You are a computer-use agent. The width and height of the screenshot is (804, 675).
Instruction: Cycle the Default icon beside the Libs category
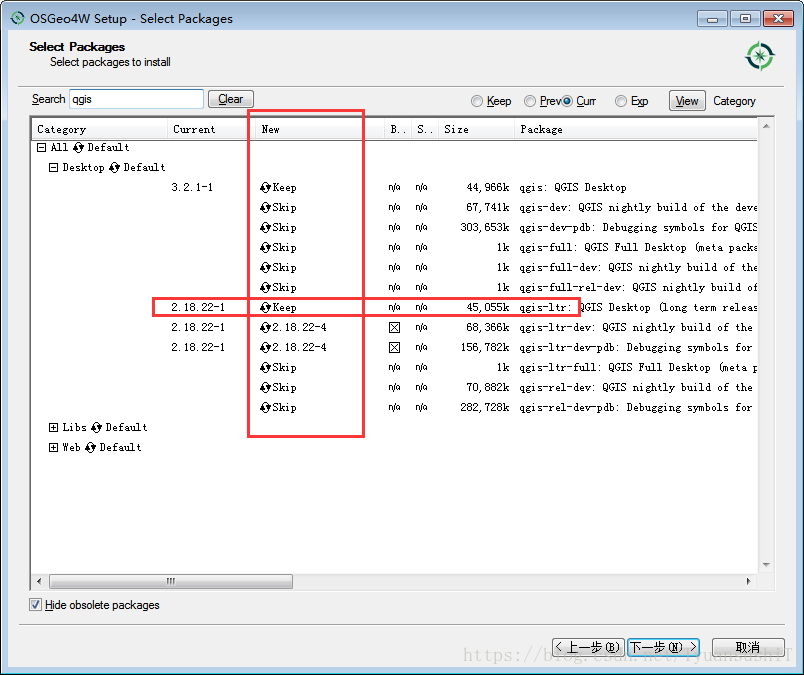click(96, 428)
